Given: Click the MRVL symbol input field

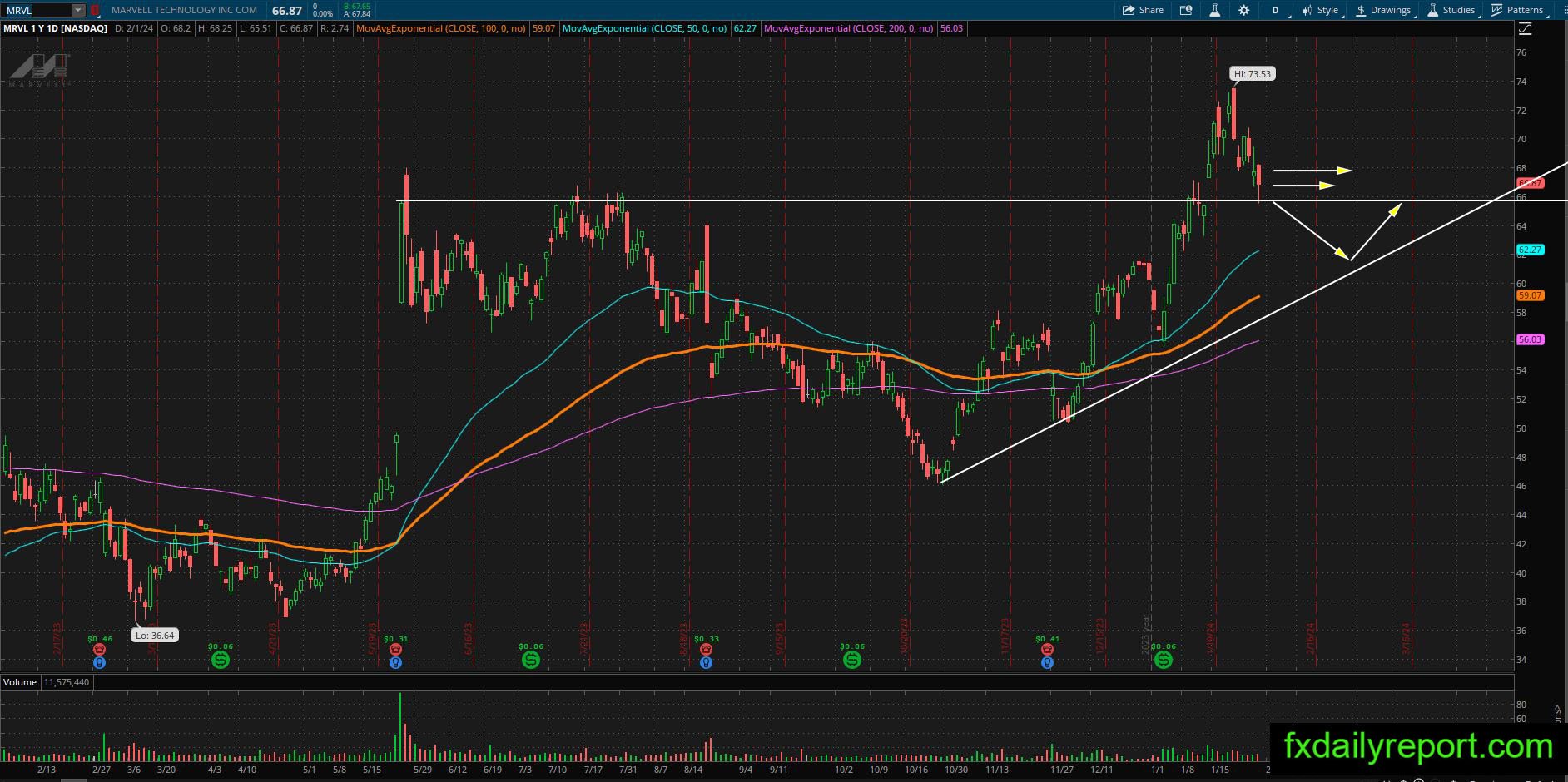Looking at the screenshot, I should [37, 10].
